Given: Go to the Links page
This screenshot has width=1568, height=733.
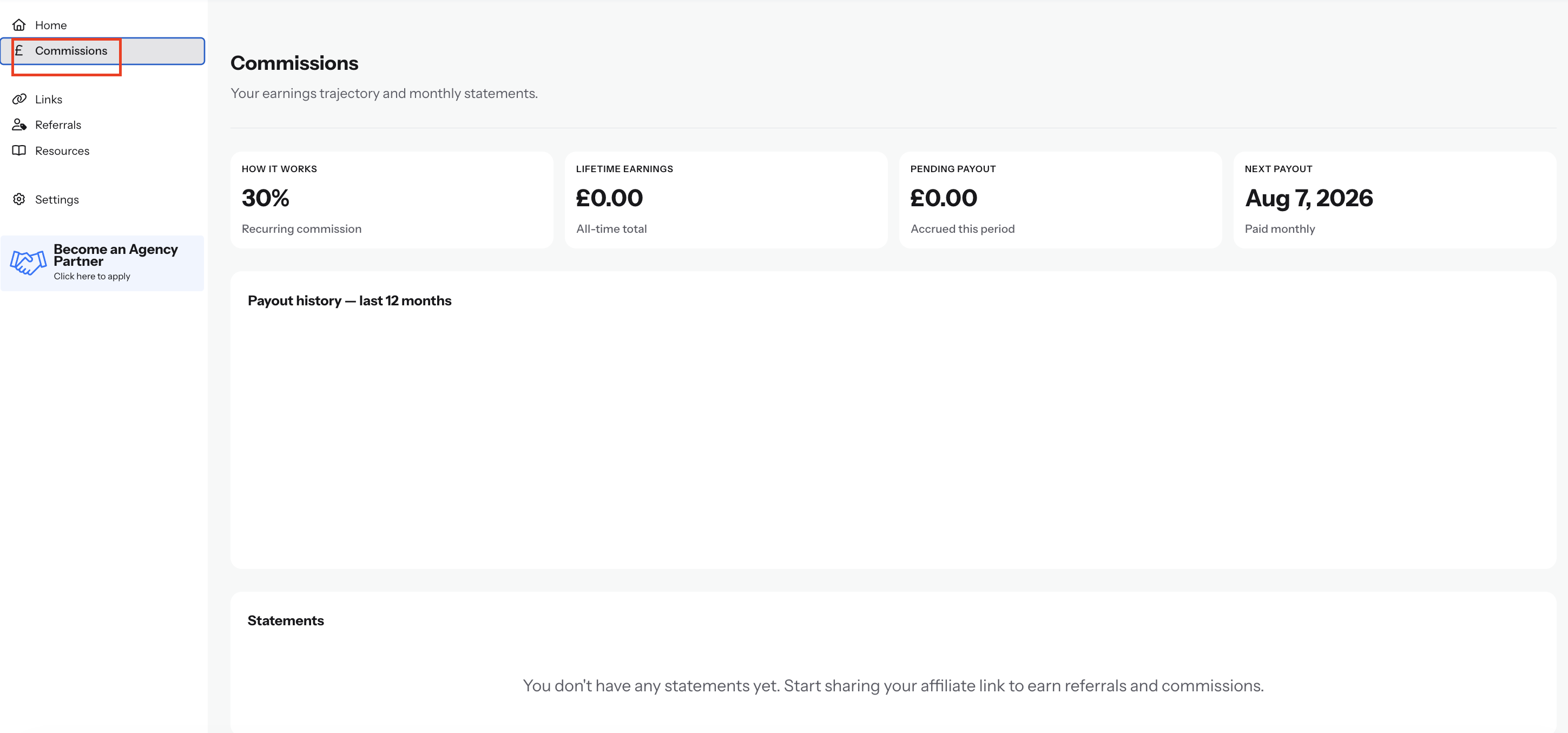Looking at the screenshot, I should (x=102, y=99).
